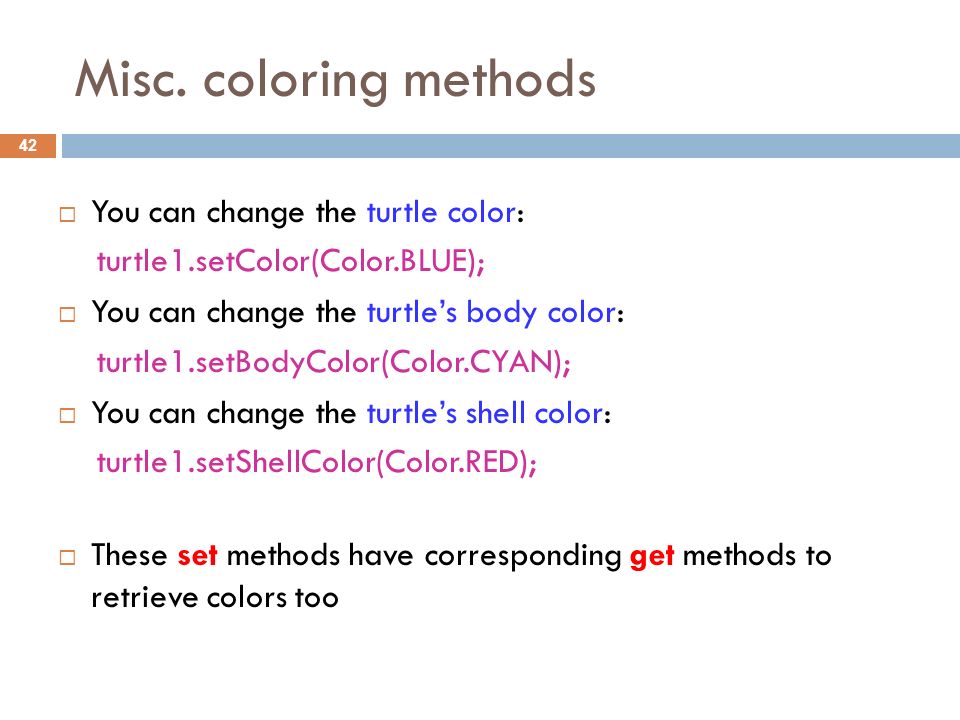Click the word 'corresponding' in last bullet
The image size is (960, 720).
(x=523, y=557)
